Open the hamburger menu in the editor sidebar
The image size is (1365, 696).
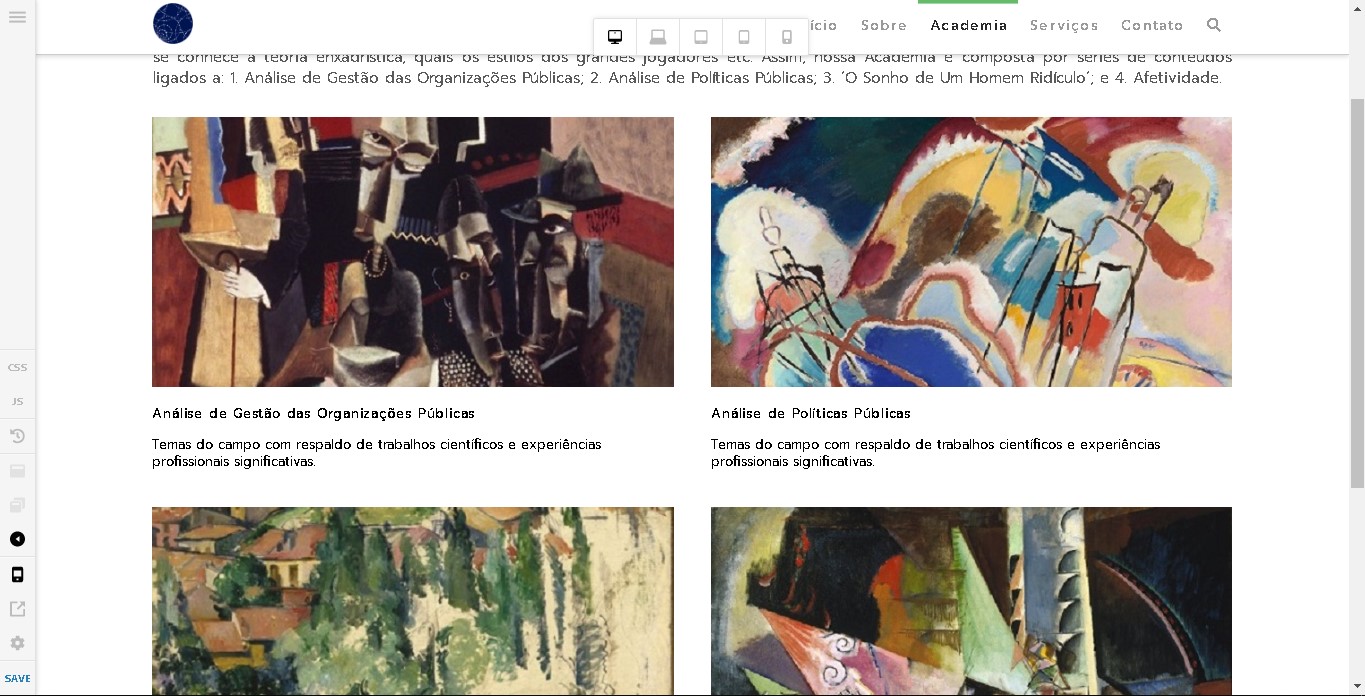coord(17,17)
